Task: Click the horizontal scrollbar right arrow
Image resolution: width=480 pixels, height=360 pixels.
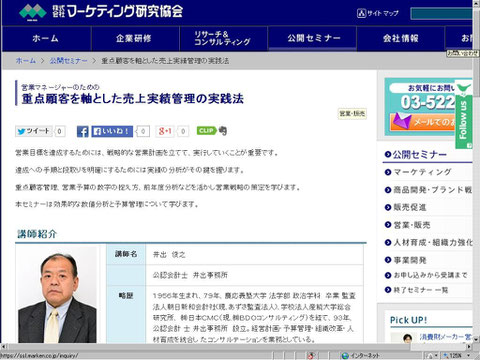Action: coord(469,347)
